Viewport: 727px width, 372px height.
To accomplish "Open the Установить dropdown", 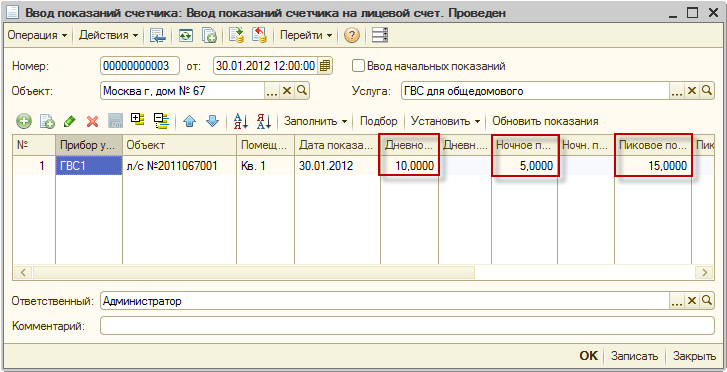I will [x=446, y=122].
